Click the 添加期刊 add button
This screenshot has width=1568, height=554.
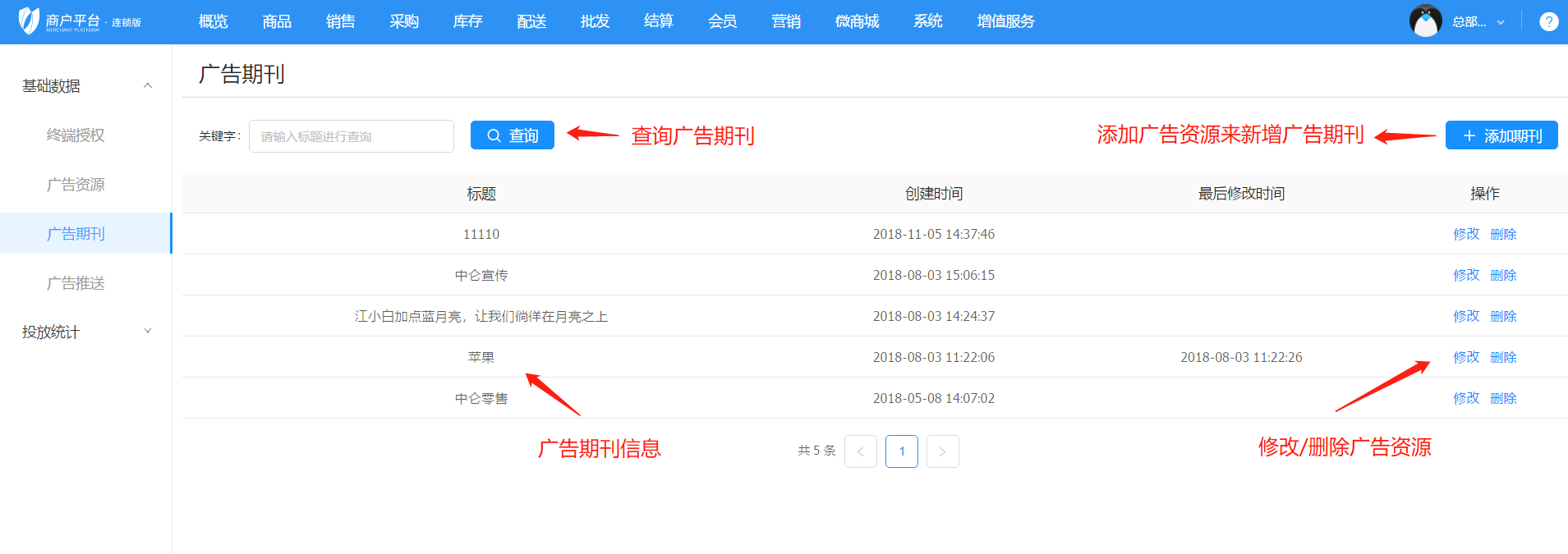tap(1501, 135)
